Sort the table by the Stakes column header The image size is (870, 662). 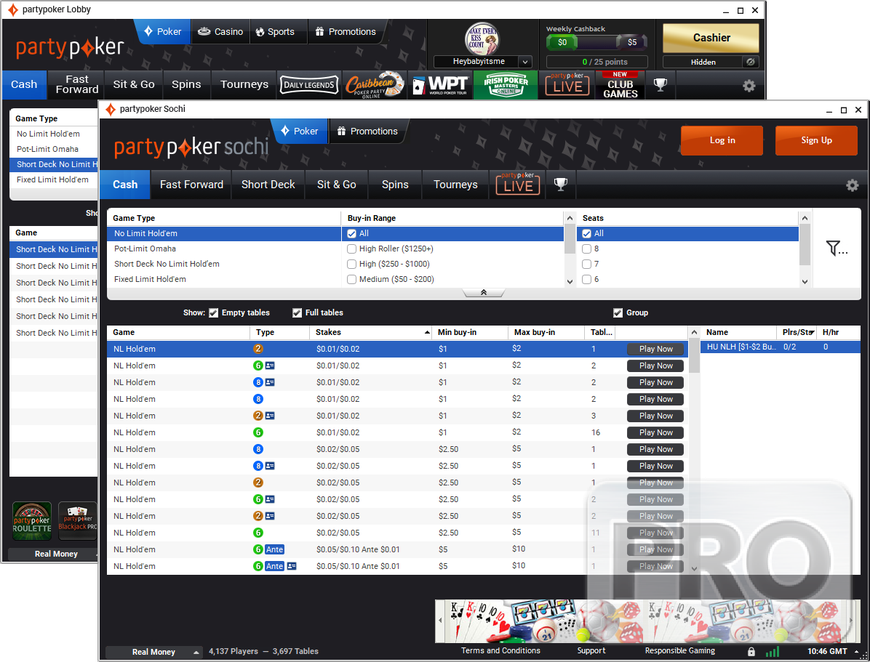click(370, 332)
